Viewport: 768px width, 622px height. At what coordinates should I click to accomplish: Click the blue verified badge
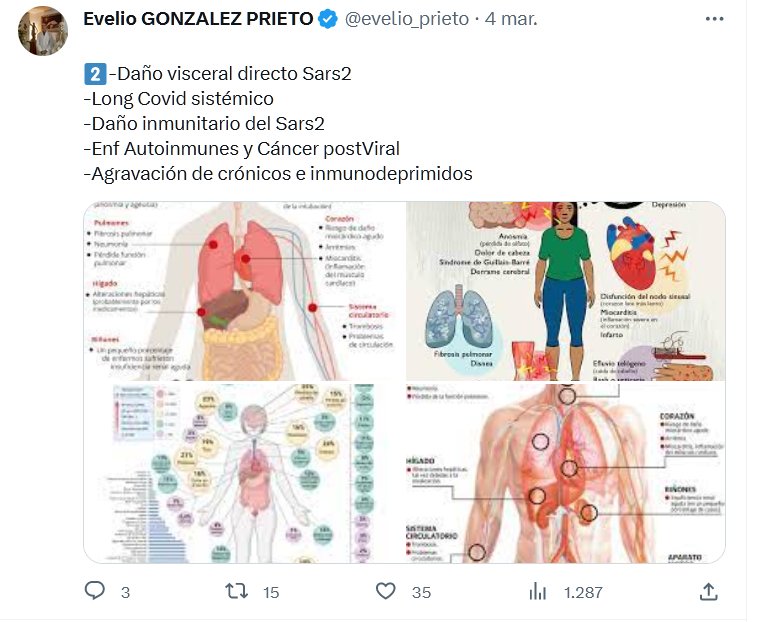[327, 20]
